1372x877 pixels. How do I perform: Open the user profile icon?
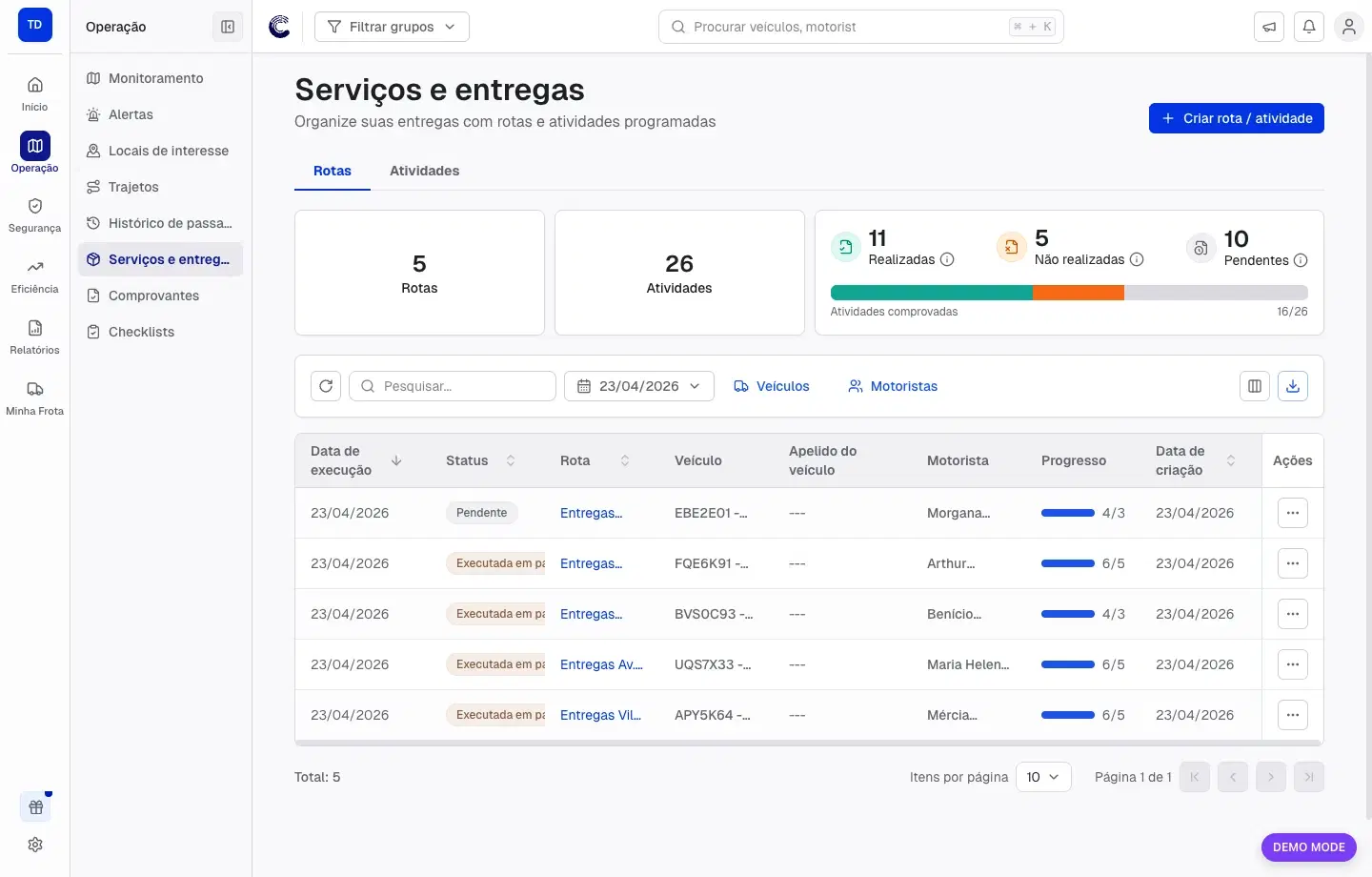click(1349, 27)
